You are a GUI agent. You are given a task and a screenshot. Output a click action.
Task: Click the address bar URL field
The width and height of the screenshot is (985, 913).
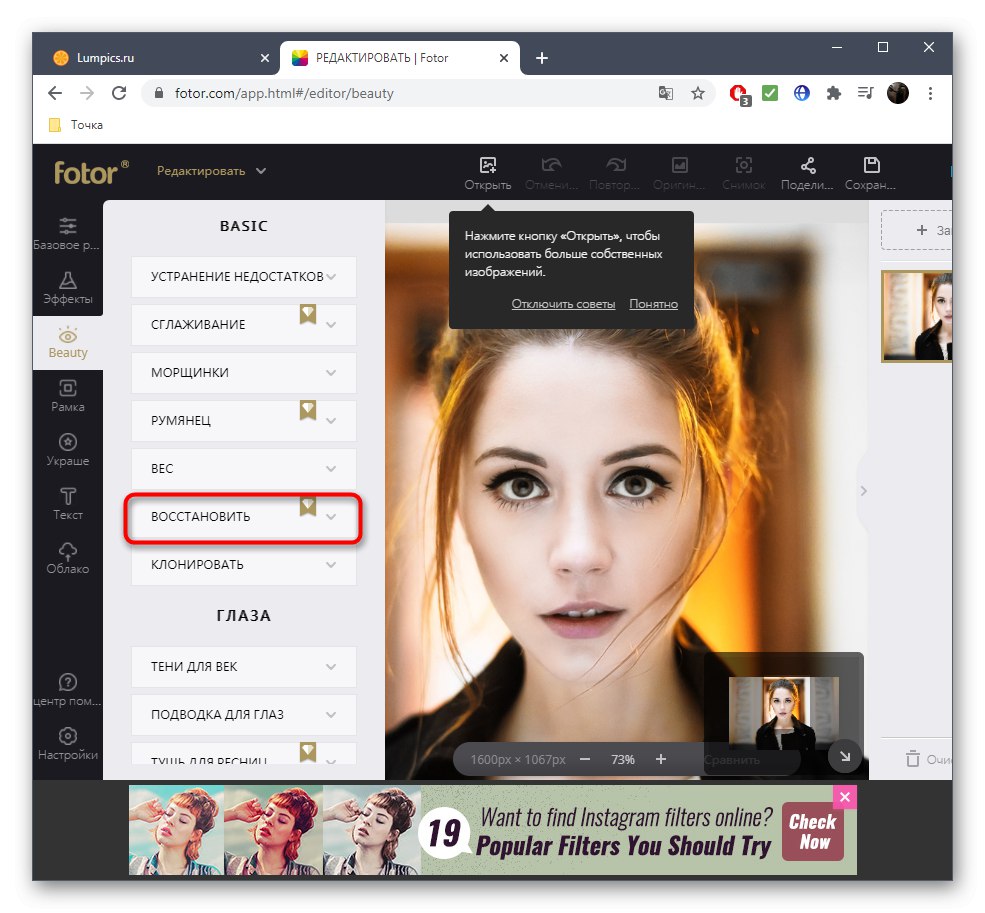pos(402,94)
